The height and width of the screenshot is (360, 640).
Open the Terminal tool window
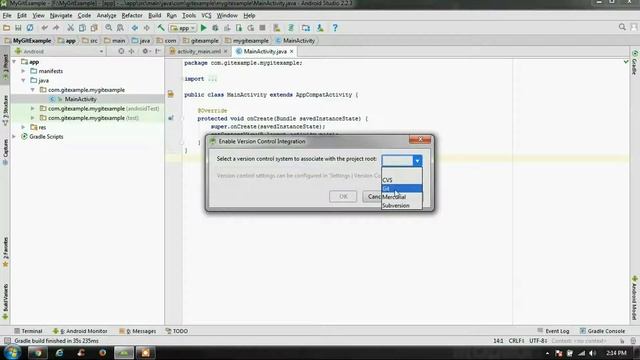[x=28, y=331]
